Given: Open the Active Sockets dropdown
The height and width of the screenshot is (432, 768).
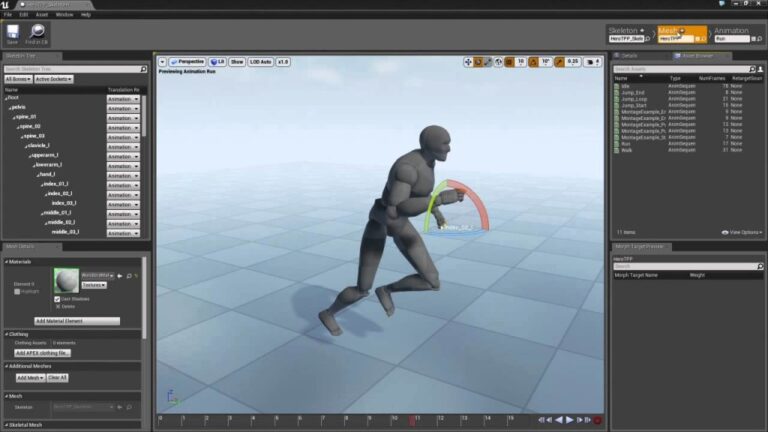Looking at the screenshot, I should click(x=54, y=79).
